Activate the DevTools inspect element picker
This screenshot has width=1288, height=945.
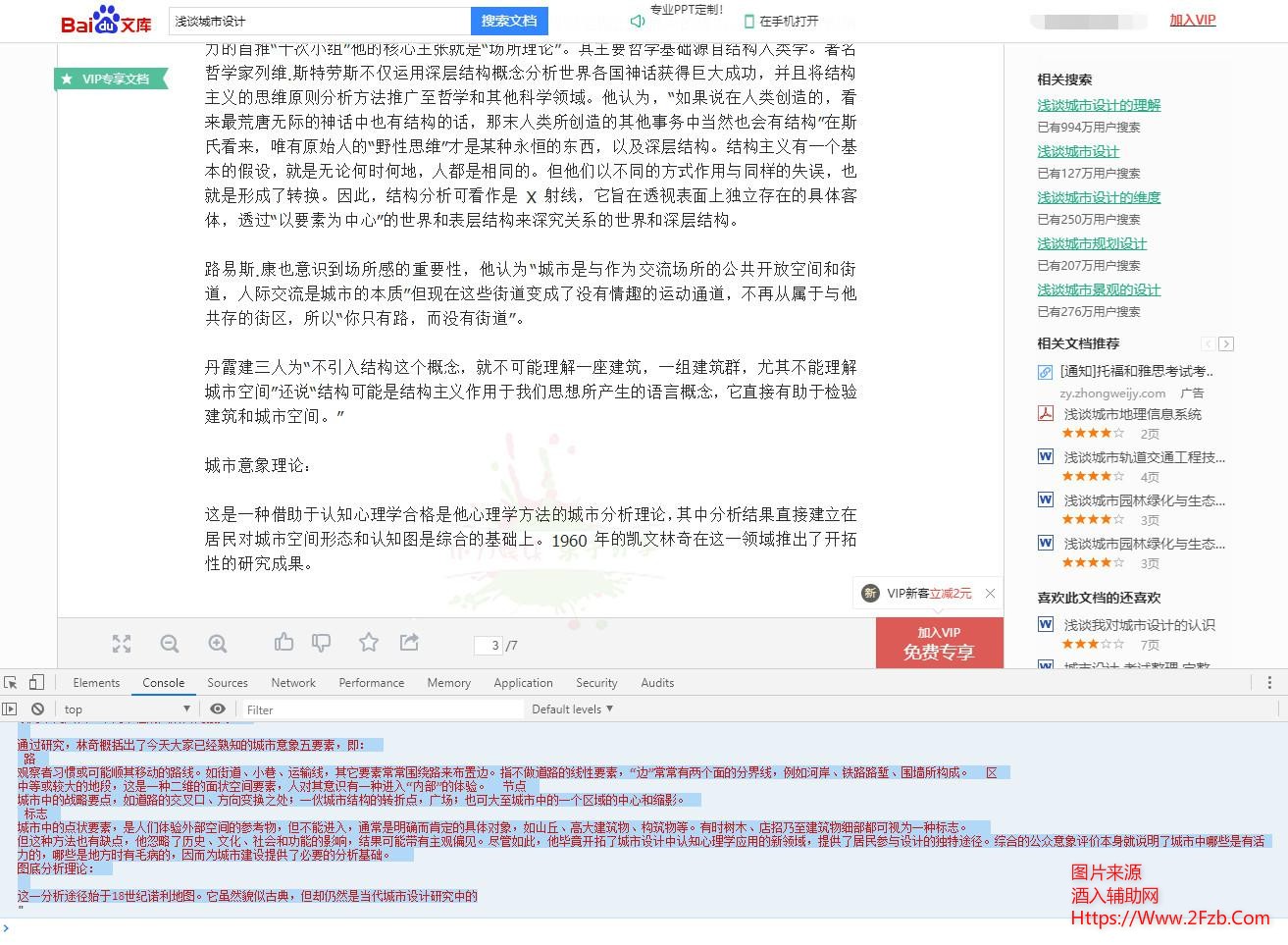11,683
